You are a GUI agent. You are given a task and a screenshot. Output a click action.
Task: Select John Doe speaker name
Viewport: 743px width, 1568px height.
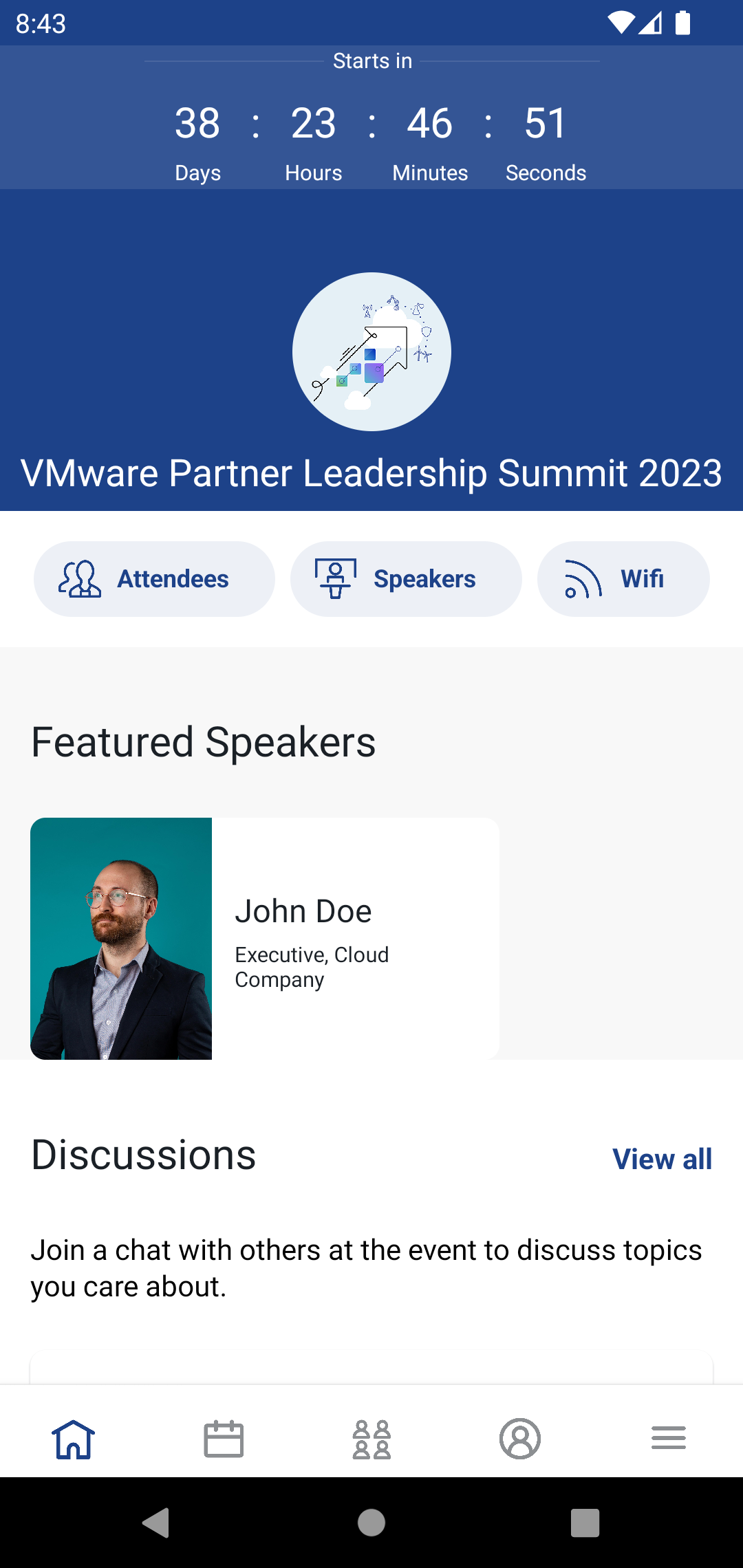point(303,911)
